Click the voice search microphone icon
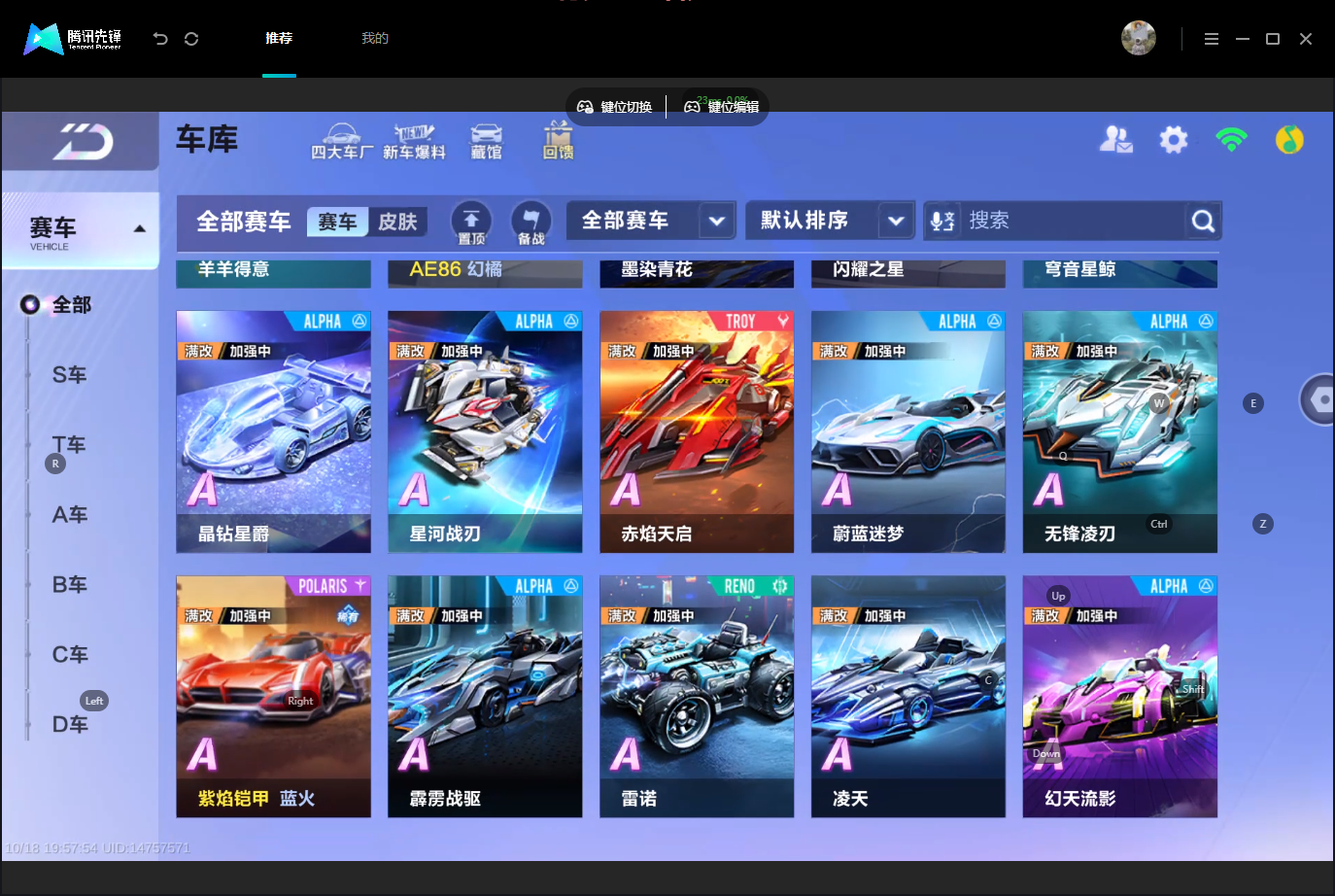This screenshot has height=896, width=1335. 942,222
